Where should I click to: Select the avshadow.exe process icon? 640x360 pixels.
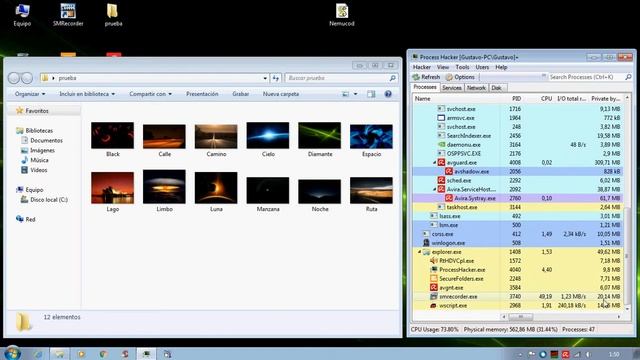(x=449, y=171)
